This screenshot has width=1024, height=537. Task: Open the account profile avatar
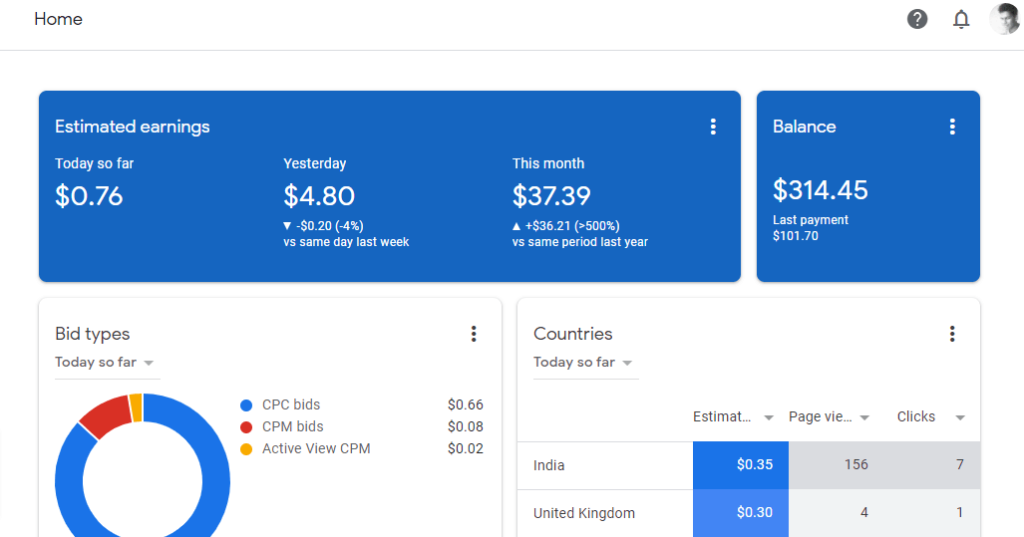coord(1004,19)
